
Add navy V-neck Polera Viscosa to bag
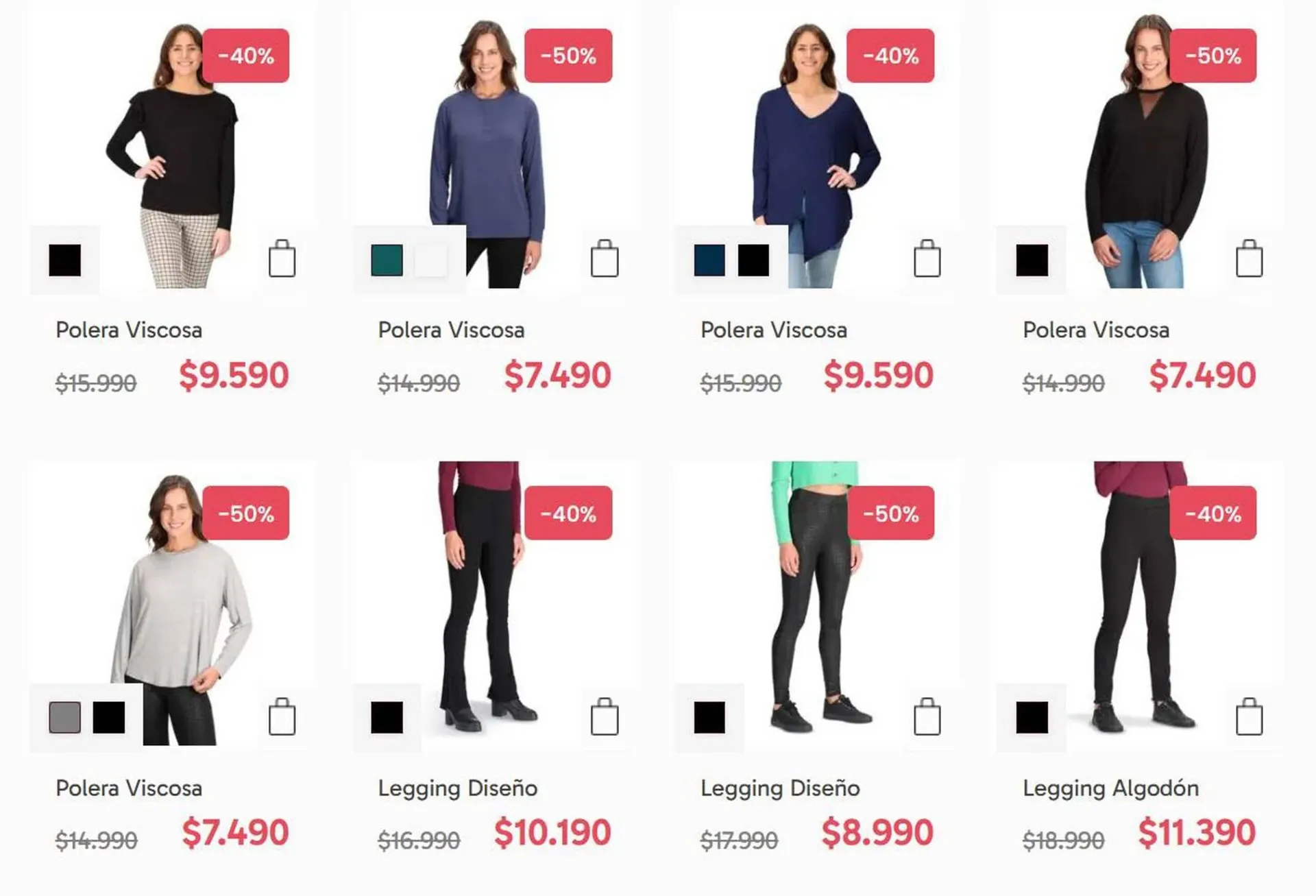(x=927, y=258)
